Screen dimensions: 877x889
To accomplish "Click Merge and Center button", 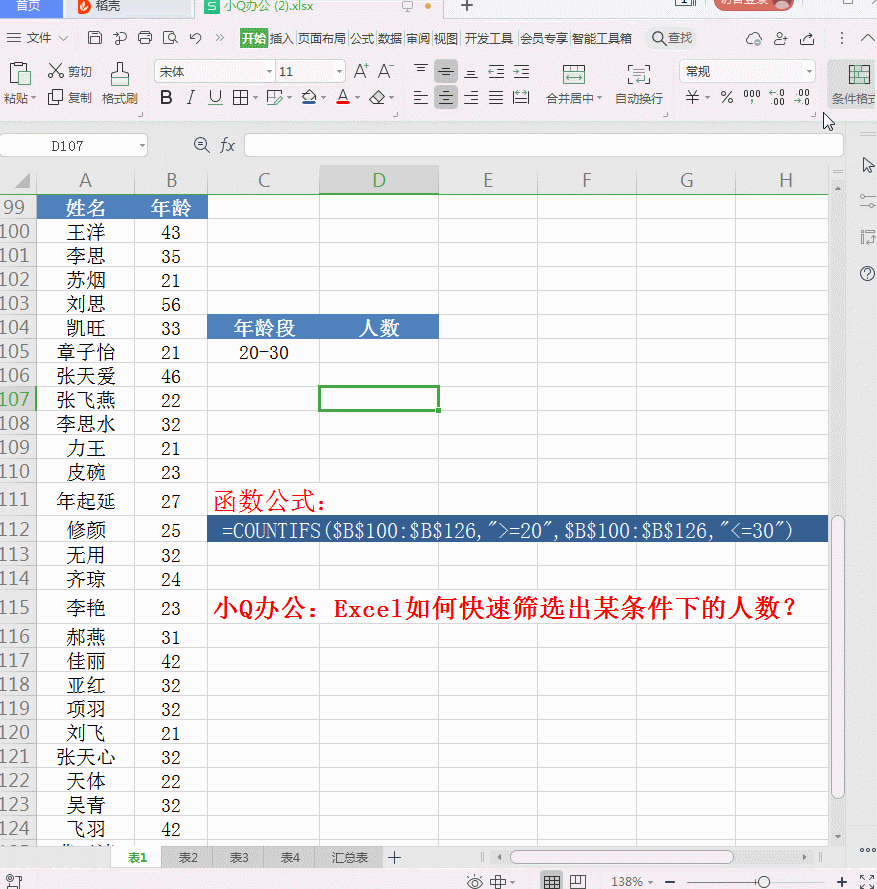I will pos(574,83).
